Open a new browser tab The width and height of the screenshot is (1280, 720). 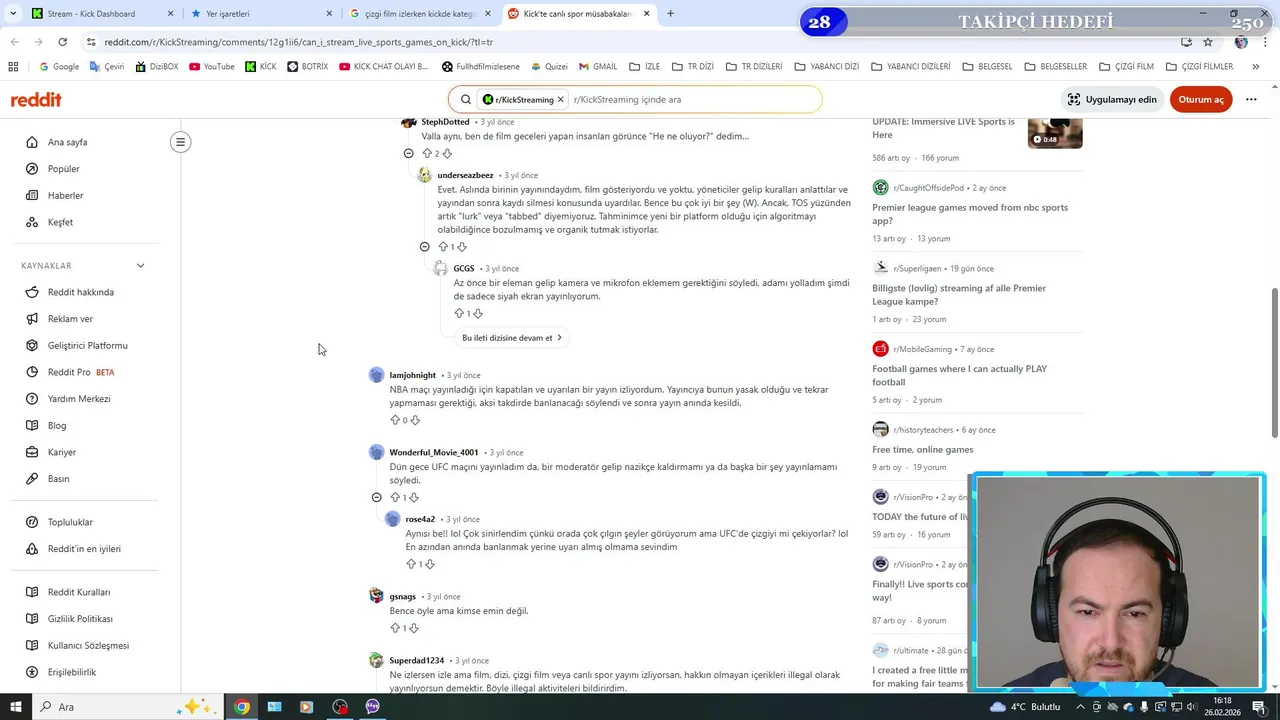click(670, 14)
